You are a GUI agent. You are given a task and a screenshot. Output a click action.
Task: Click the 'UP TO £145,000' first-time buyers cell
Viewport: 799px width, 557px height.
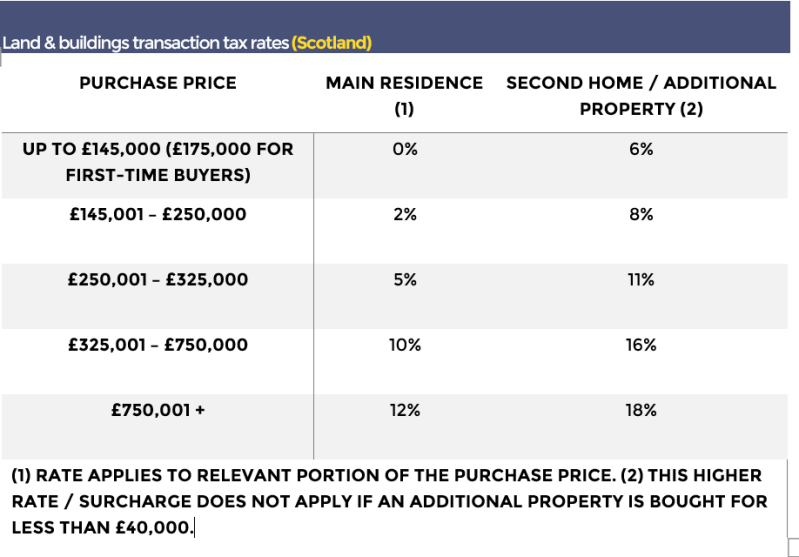[x=158, y=162]
